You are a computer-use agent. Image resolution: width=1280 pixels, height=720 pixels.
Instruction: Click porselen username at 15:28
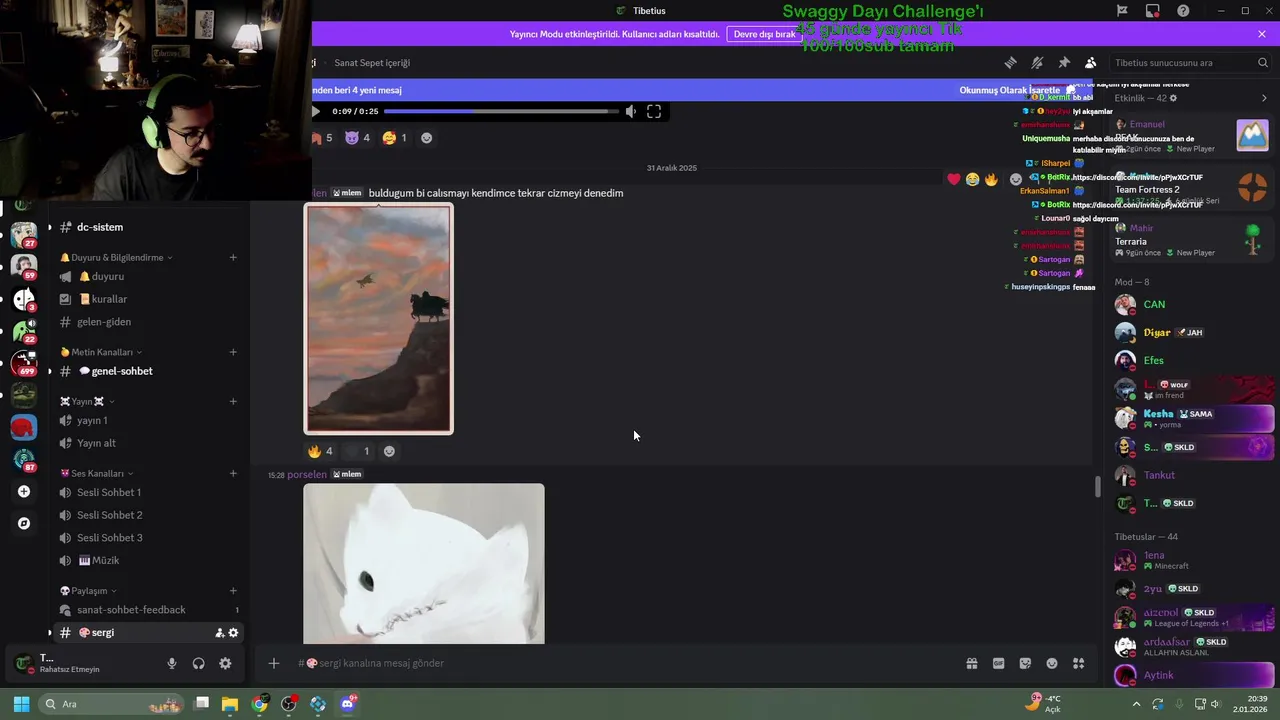[307, 474]
